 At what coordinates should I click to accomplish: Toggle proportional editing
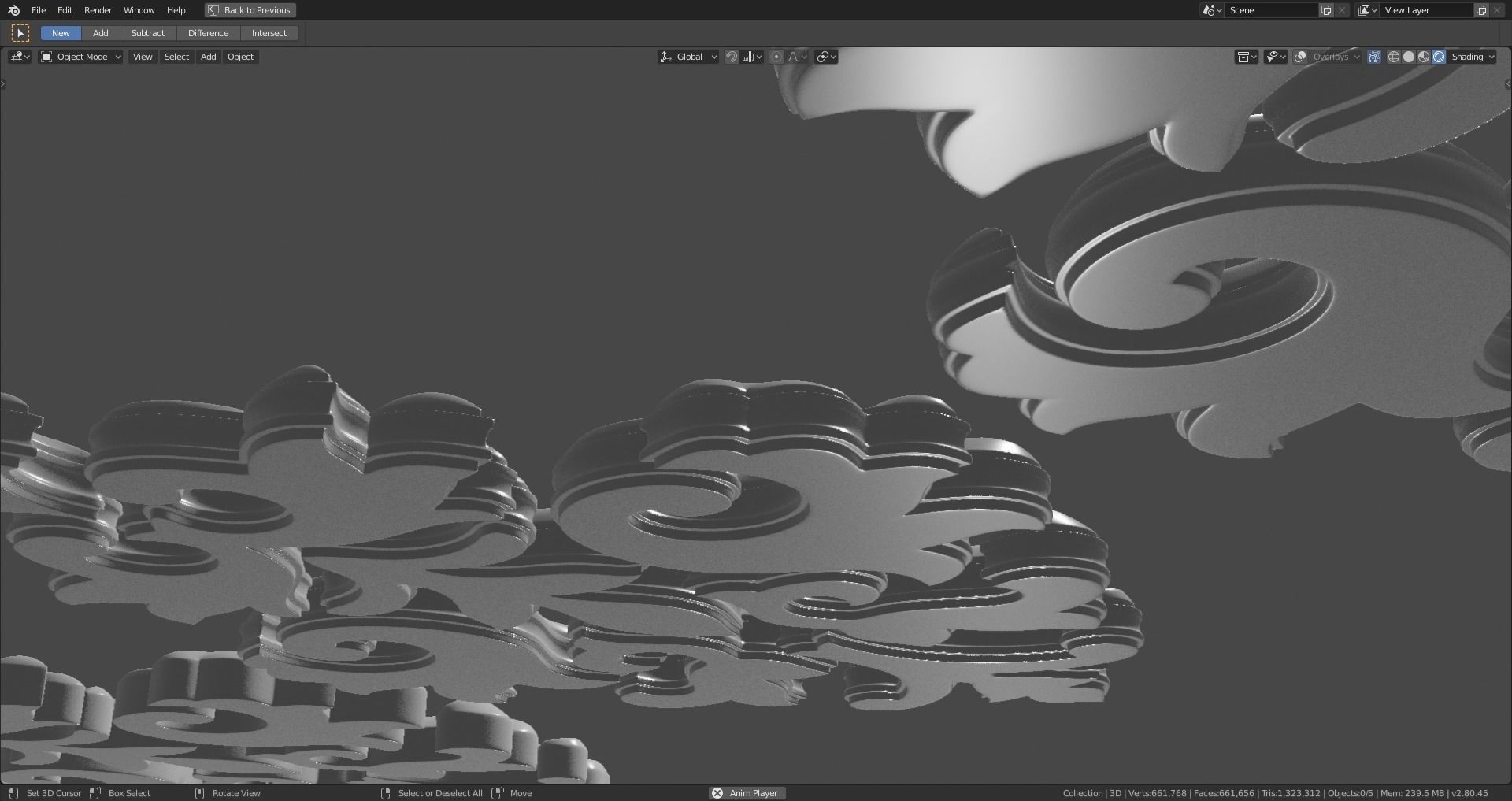(x=776, y=57)
